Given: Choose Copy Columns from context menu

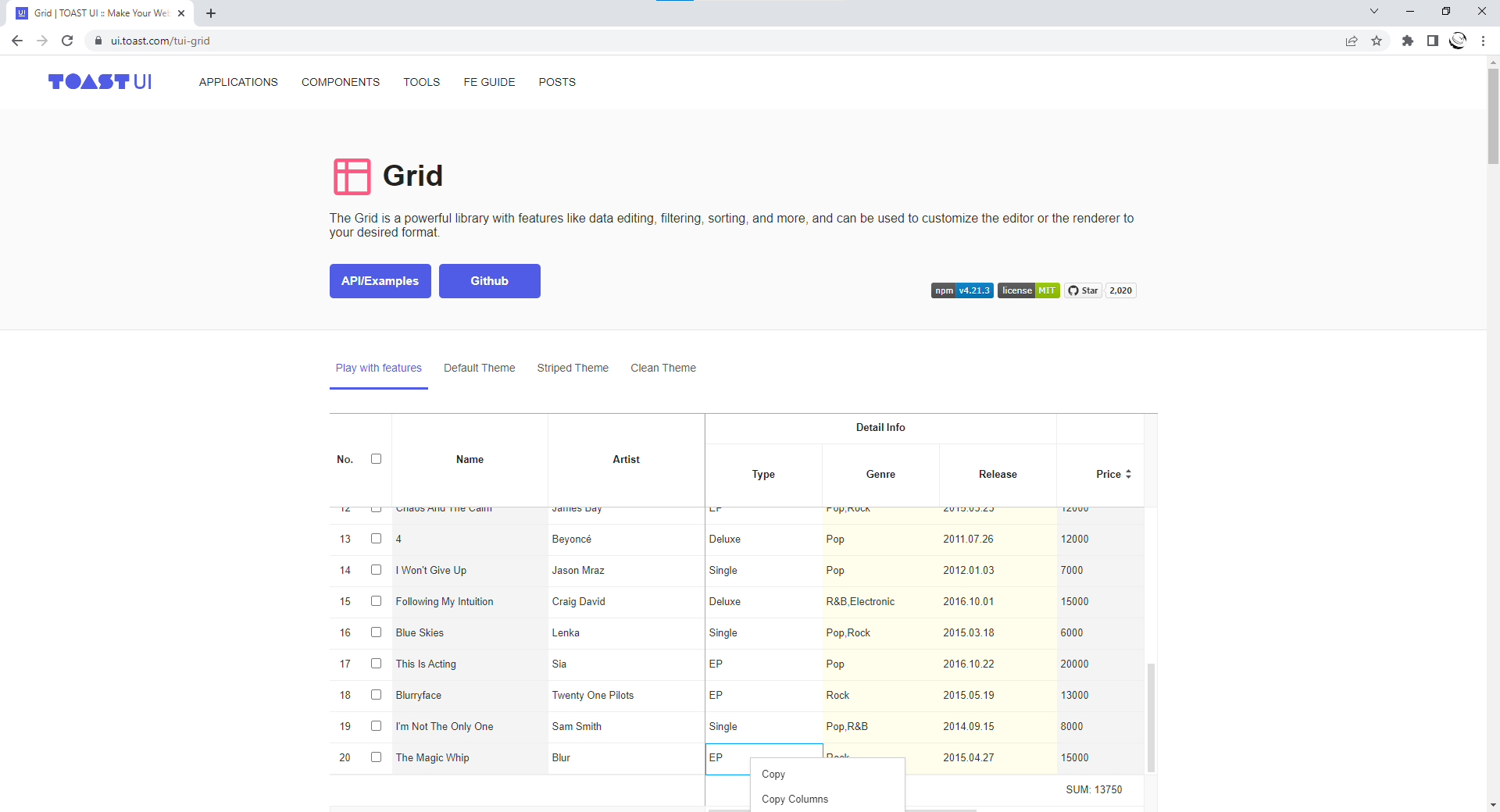Looking at the screenshot, I should [x=827, y=799].
